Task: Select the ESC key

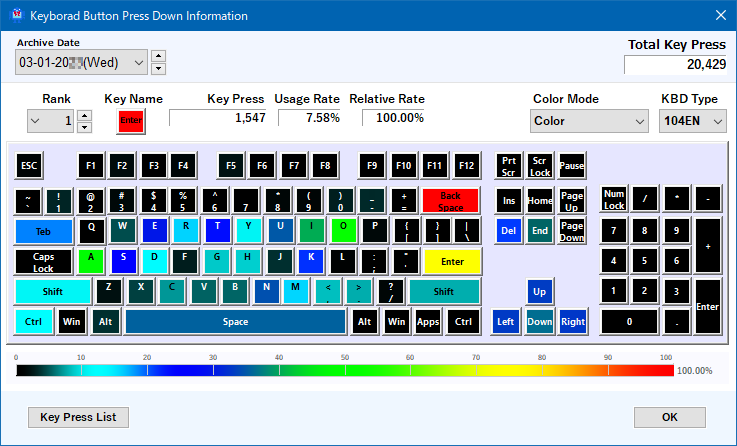Action: 29,165
